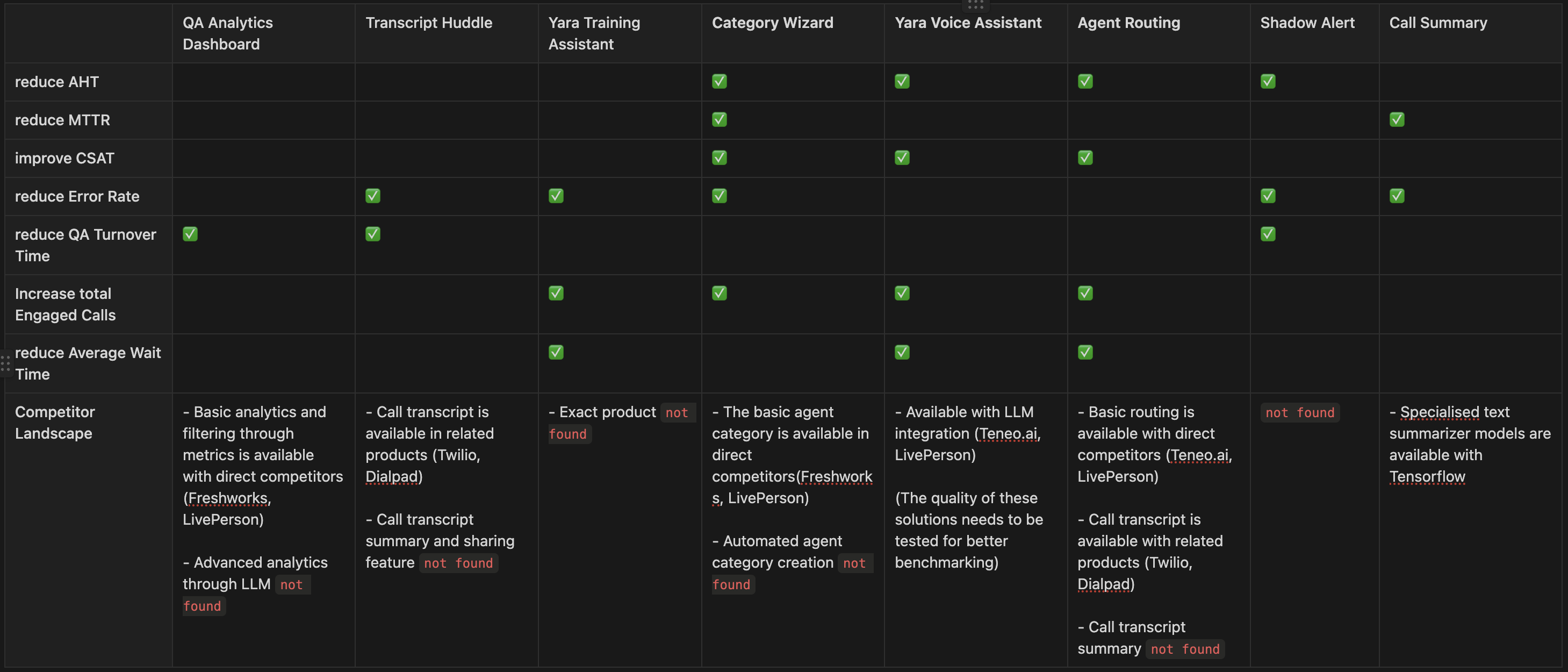The image size is (1568, 672).
Task: Click Teneo.ai text in Yara Voice Assistant cell
Action: 1008,434
